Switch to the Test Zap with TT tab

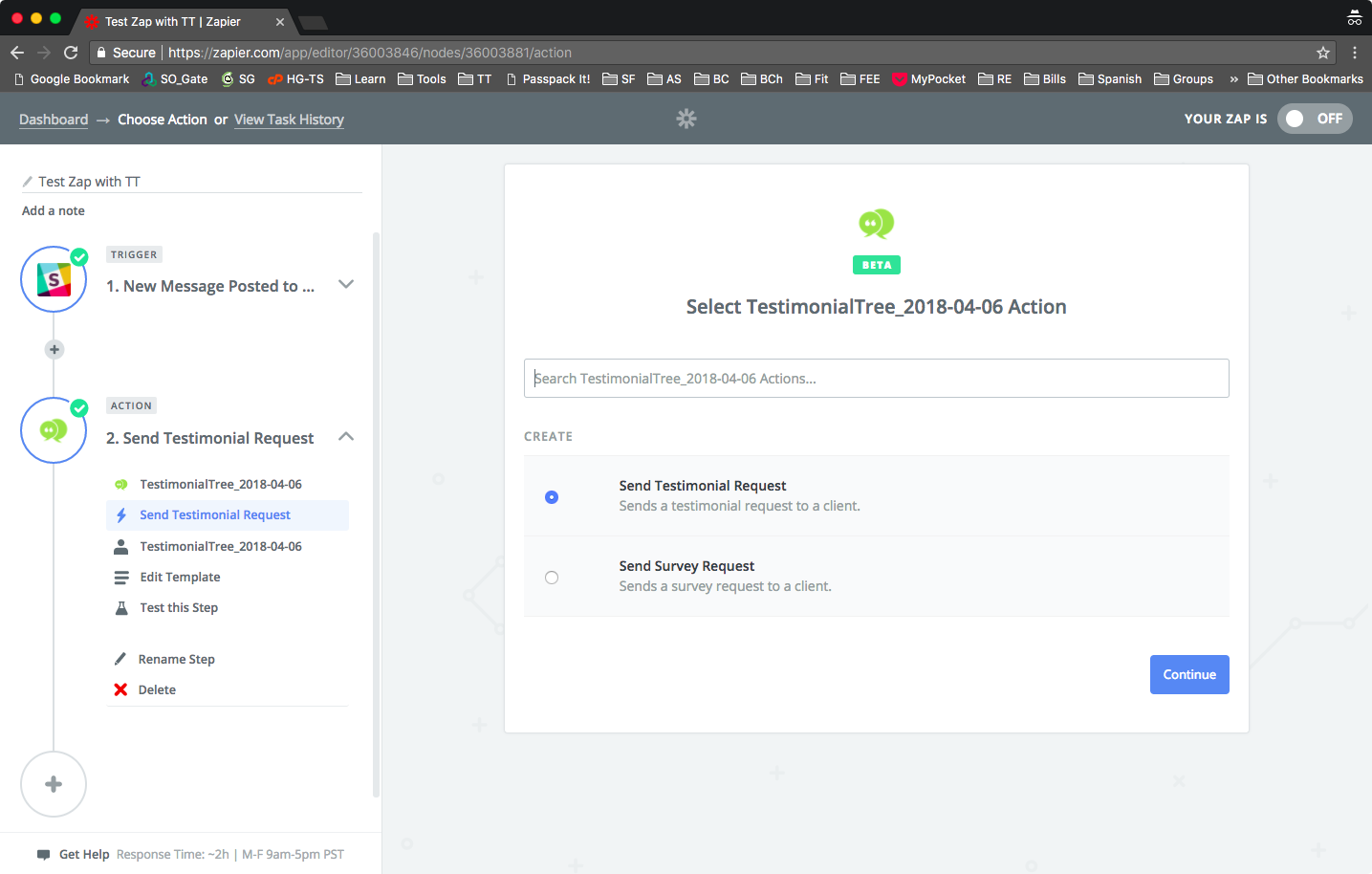click(x=184, y=22)
